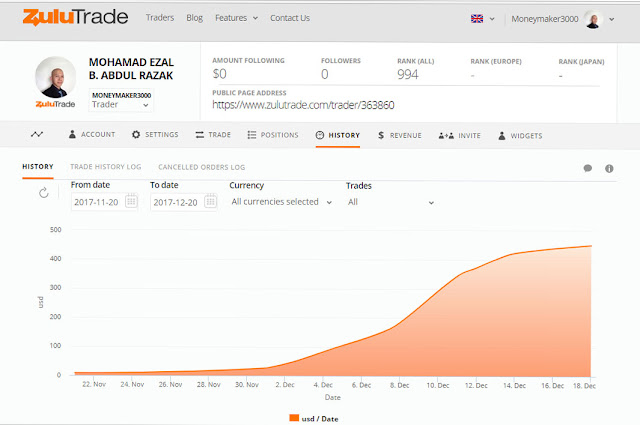Click the refresh reload icon
640x425 pixels.
coord(44,193)
